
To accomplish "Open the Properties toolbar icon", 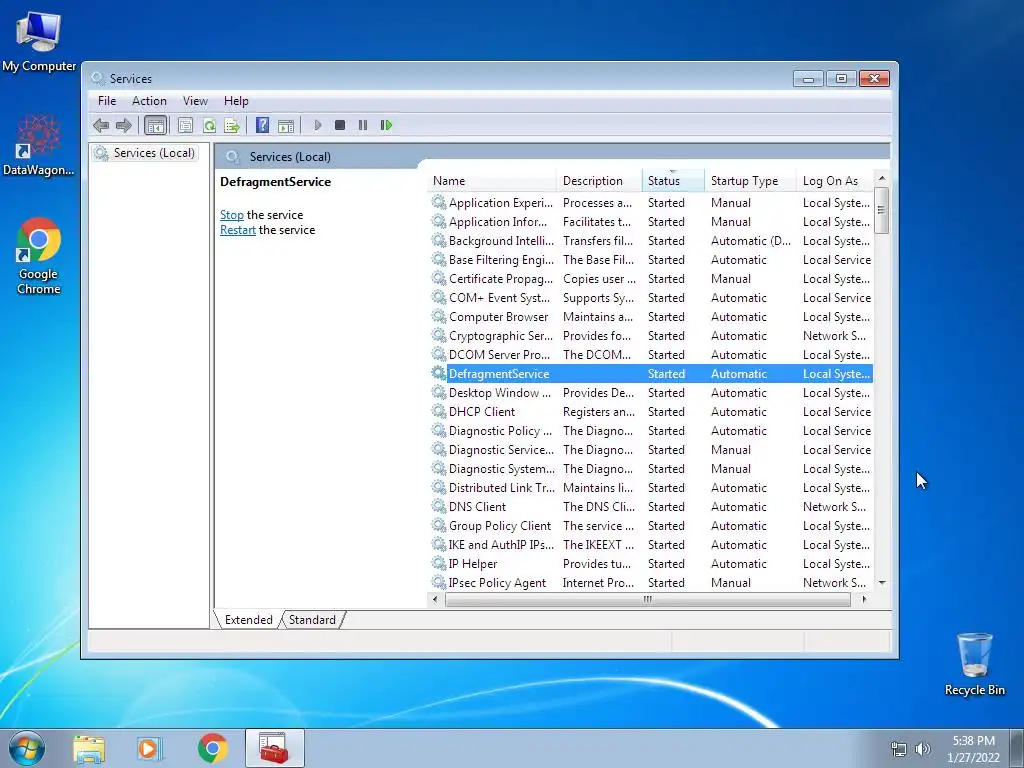I will [x=185, y=125].
